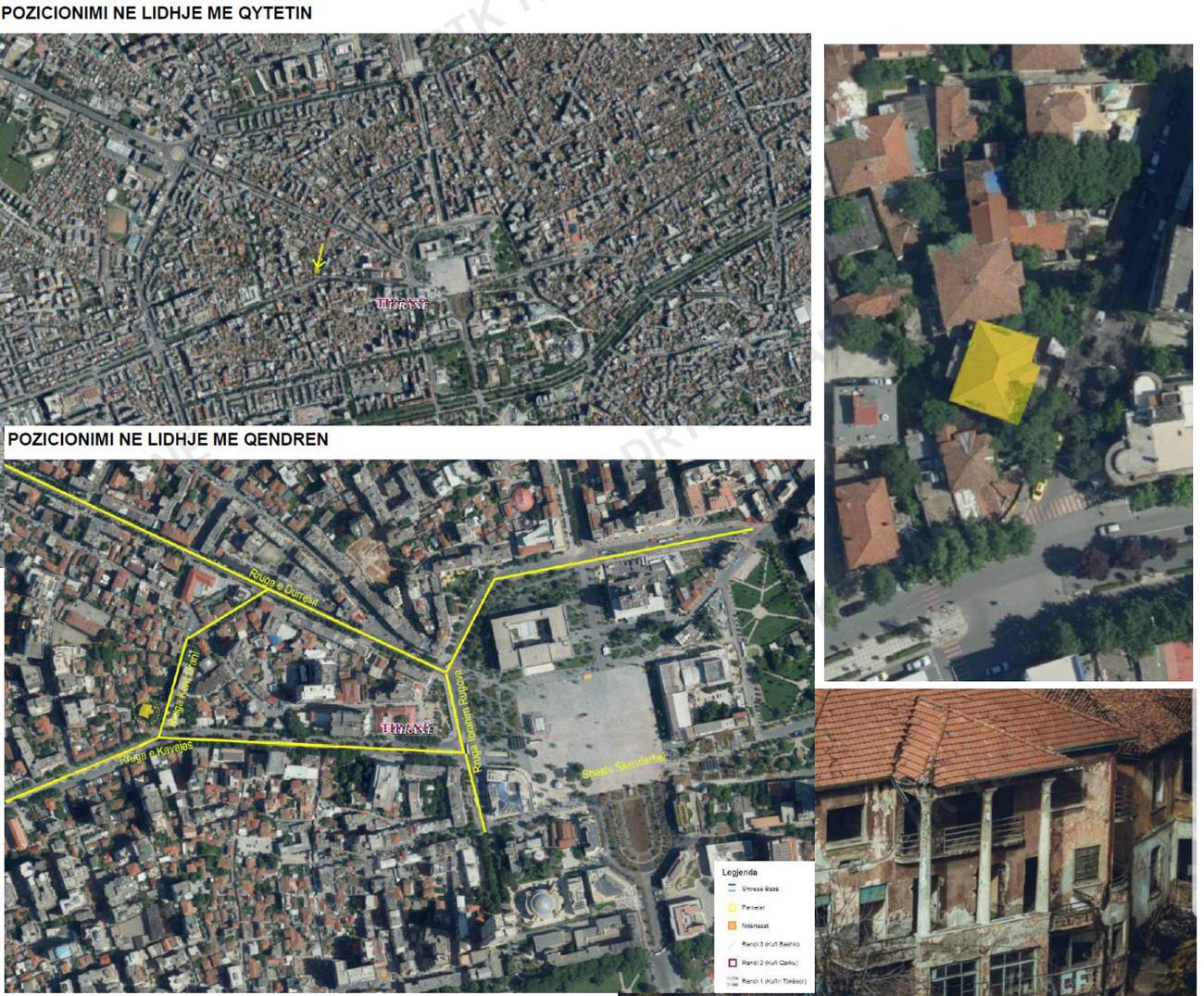Image resolution: width=1204 pixels, height=996 pixels.
Task: Select the heading 'POZICIONIMI NE LIDHJE ME QYTETIN'
Action: [x=157, y=13]
